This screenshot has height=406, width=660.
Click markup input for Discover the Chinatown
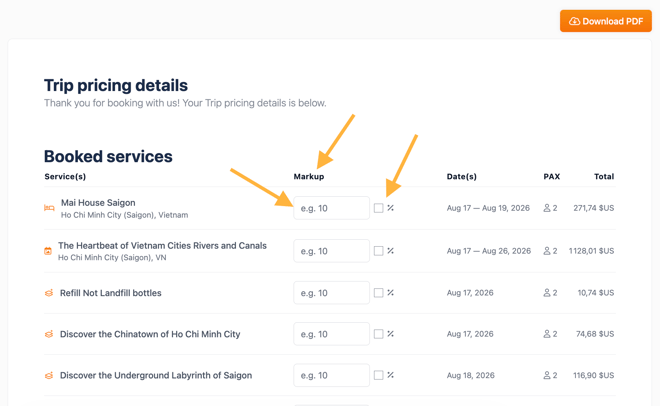pos(331,334)
